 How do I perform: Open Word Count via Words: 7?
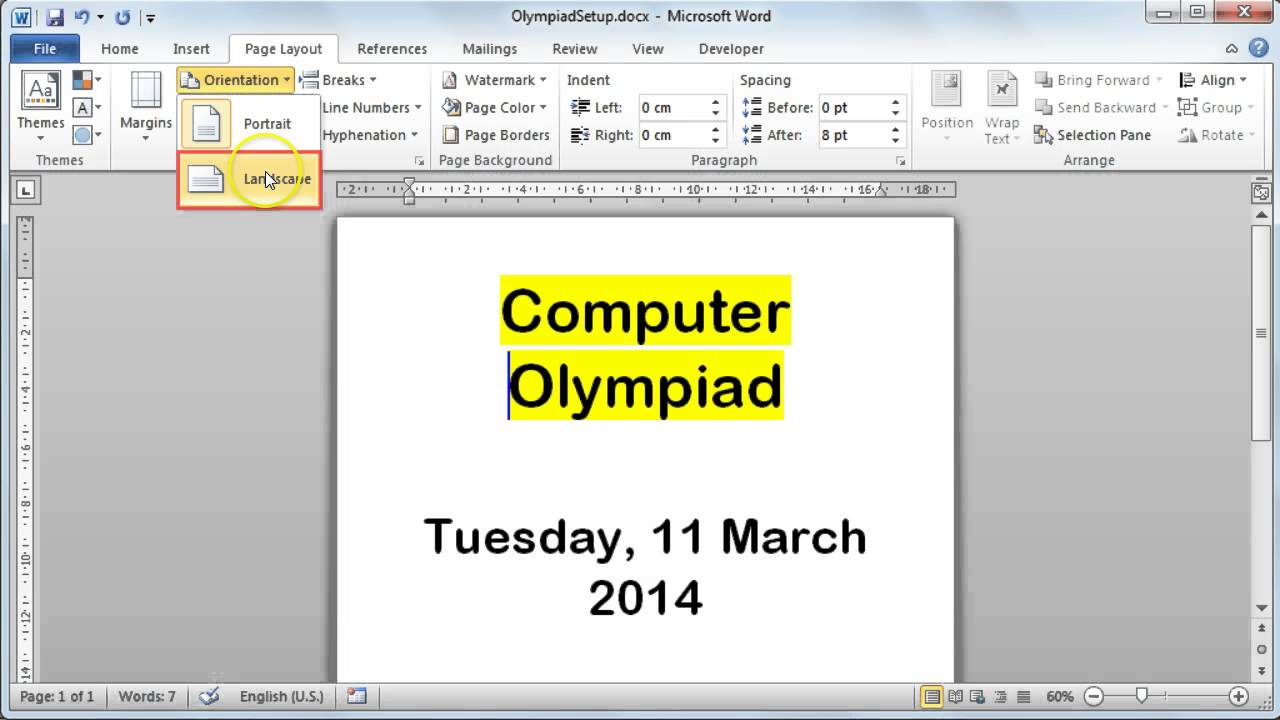pos(147,697)
